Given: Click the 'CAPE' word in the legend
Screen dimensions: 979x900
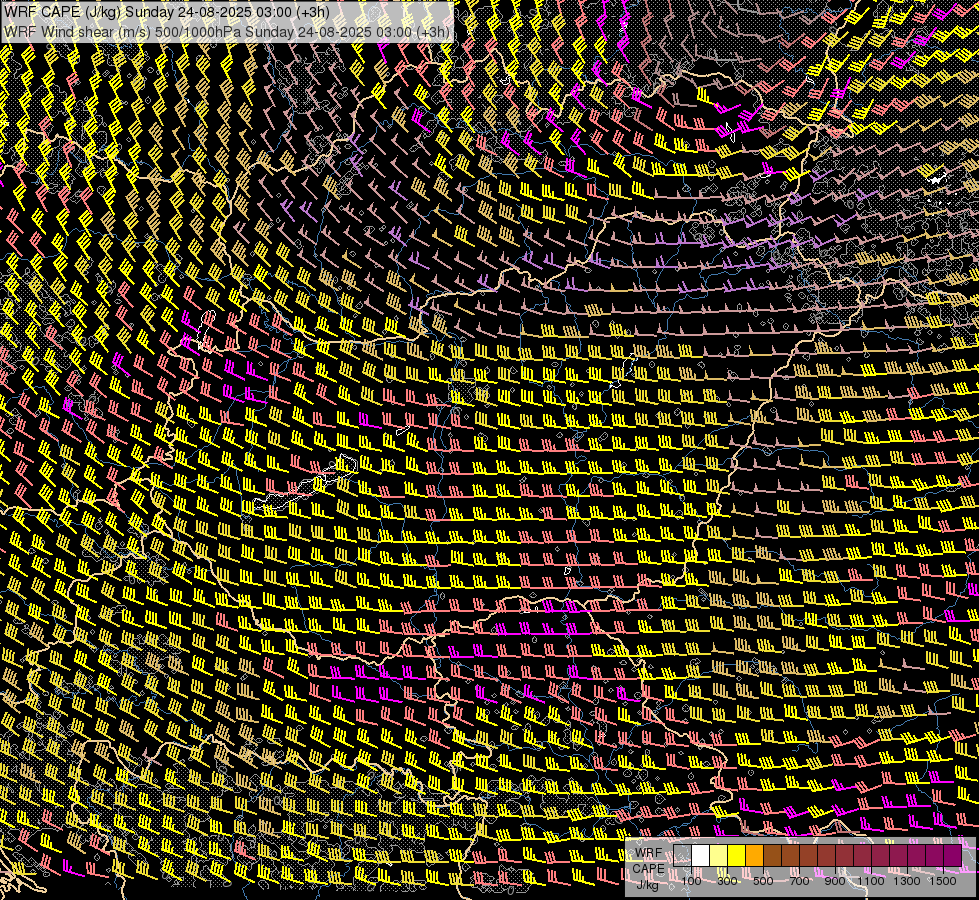Looking at the screenshot, I should point(649,869).
